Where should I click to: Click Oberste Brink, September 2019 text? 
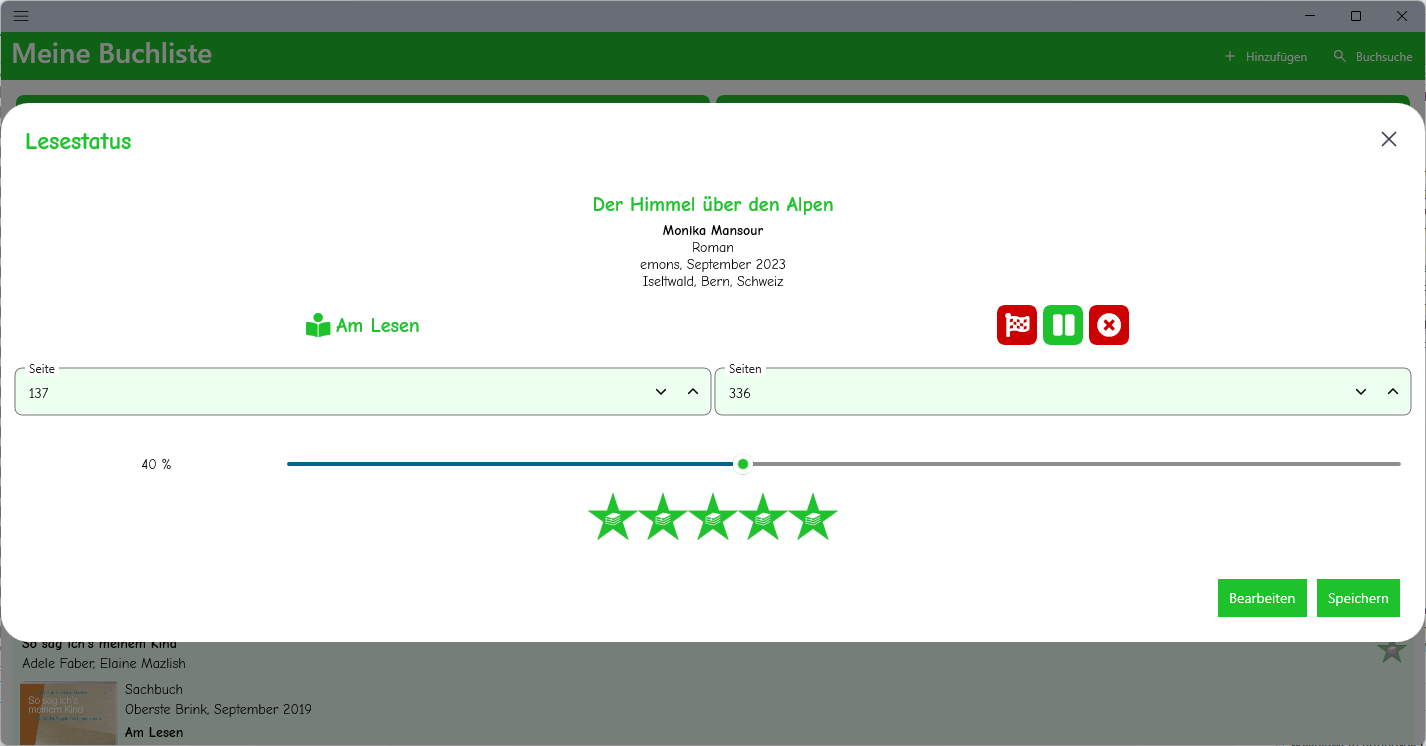(218, 709)
